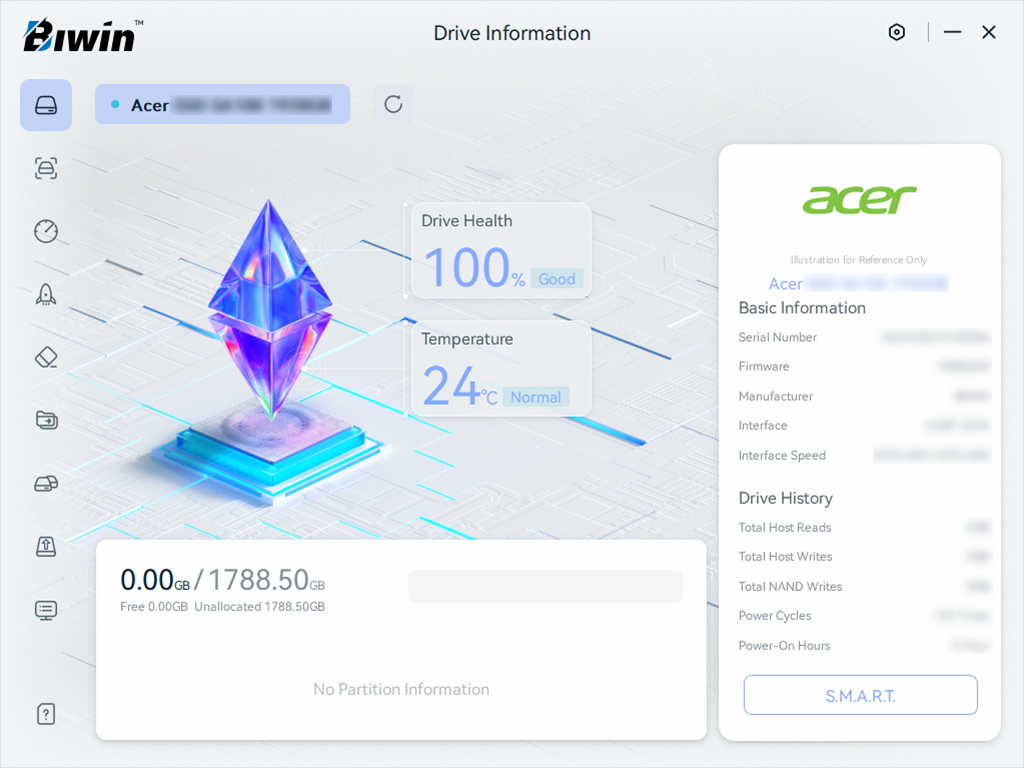Open the Drive Information sidebar icon

coord(46,105)
